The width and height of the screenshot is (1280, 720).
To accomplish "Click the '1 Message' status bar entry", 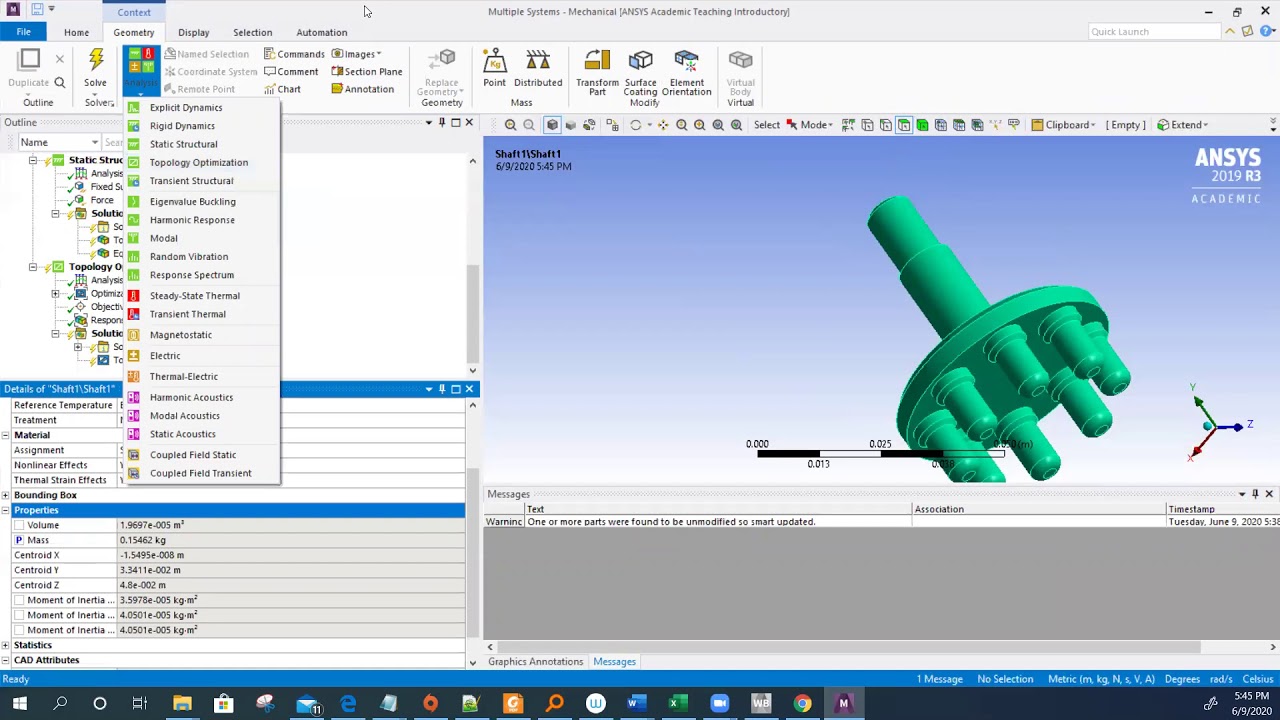I will (940, 679).
